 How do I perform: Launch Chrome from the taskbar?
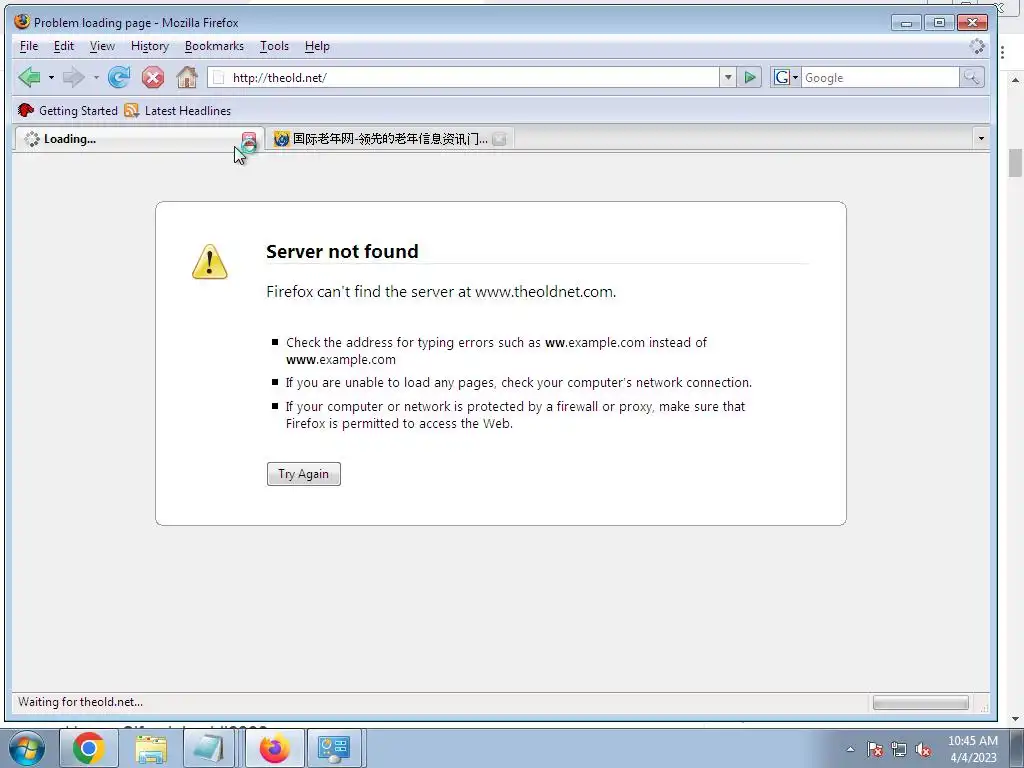(x=89, y=748)
